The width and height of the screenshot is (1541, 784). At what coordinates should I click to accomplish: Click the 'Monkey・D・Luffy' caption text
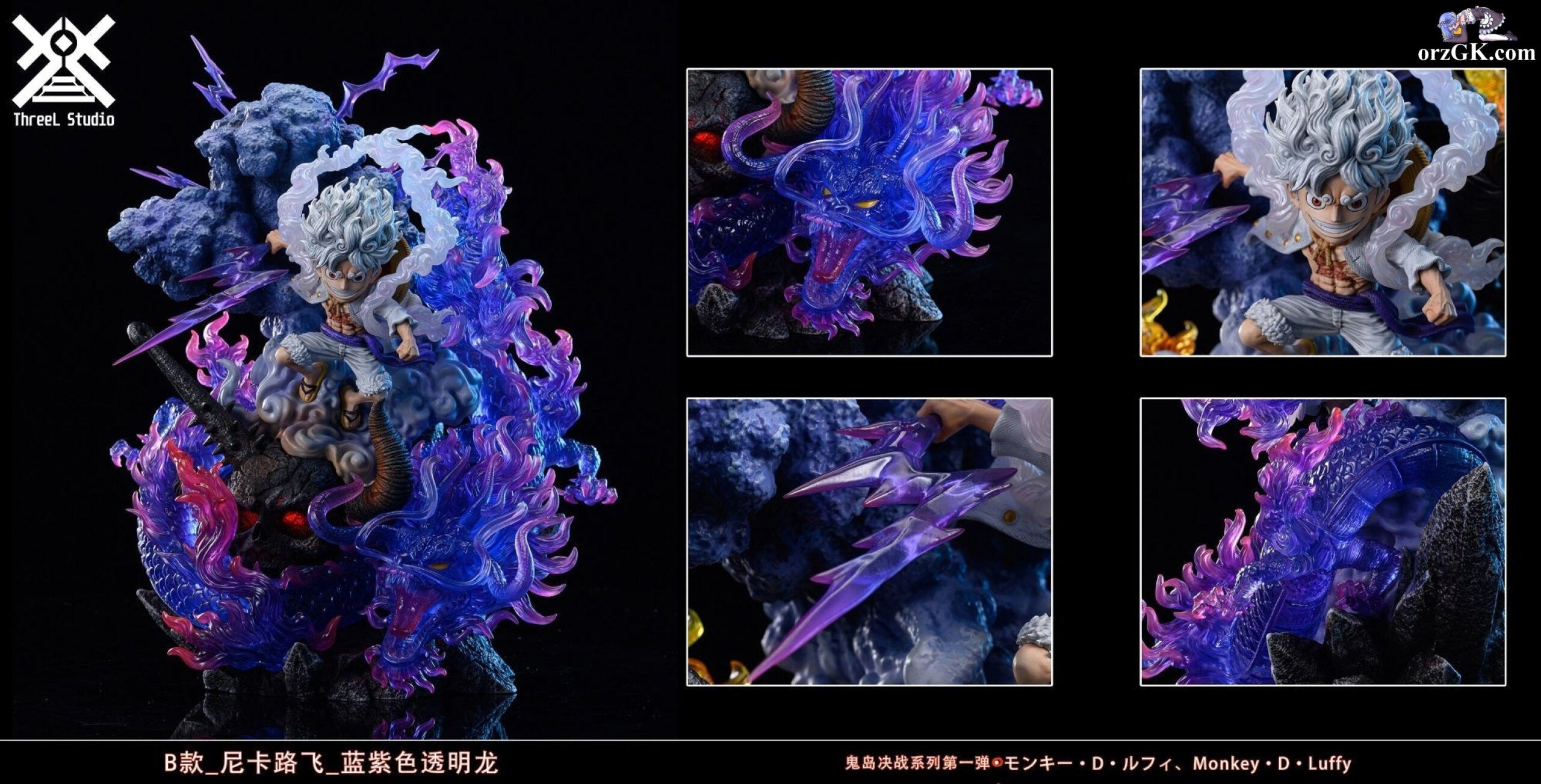pyautogui.click(x=1272, y=764)
